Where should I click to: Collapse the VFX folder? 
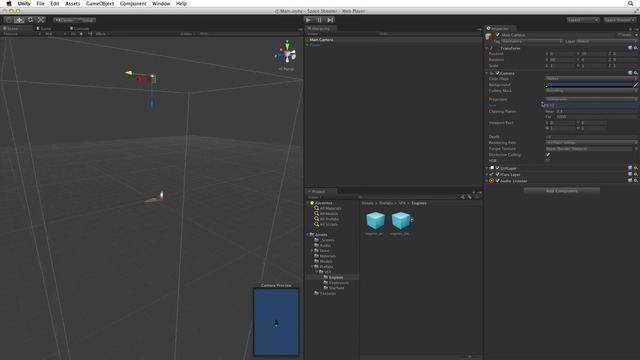(316, 272)
